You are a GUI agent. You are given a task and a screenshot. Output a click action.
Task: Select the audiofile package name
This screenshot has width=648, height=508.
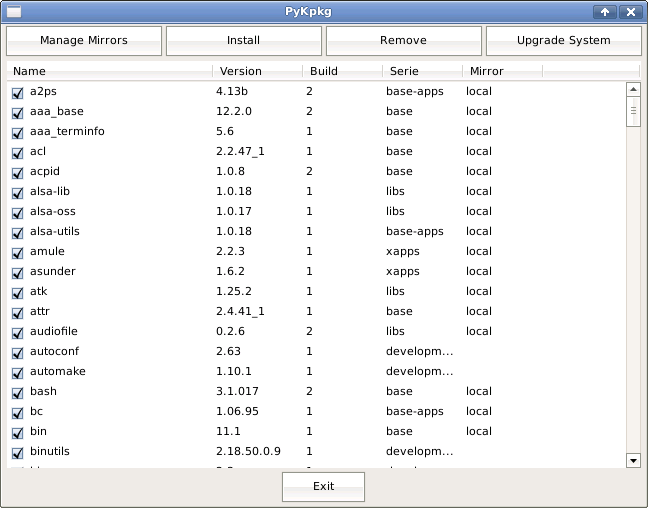pos(54,331)
